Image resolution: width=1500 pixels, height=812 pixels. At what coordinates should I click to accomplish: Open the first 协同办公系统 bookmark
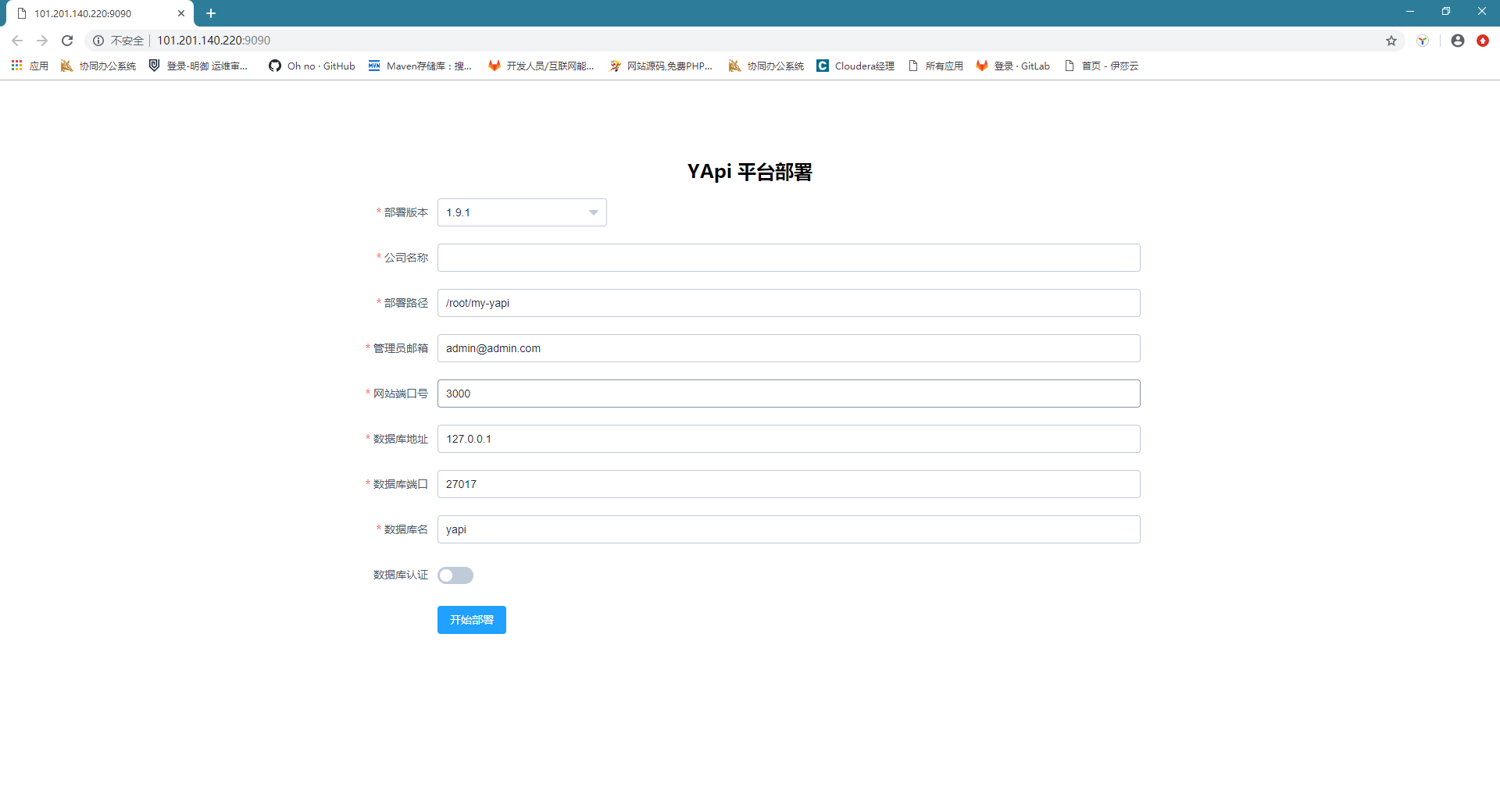(x=98, y=66)
